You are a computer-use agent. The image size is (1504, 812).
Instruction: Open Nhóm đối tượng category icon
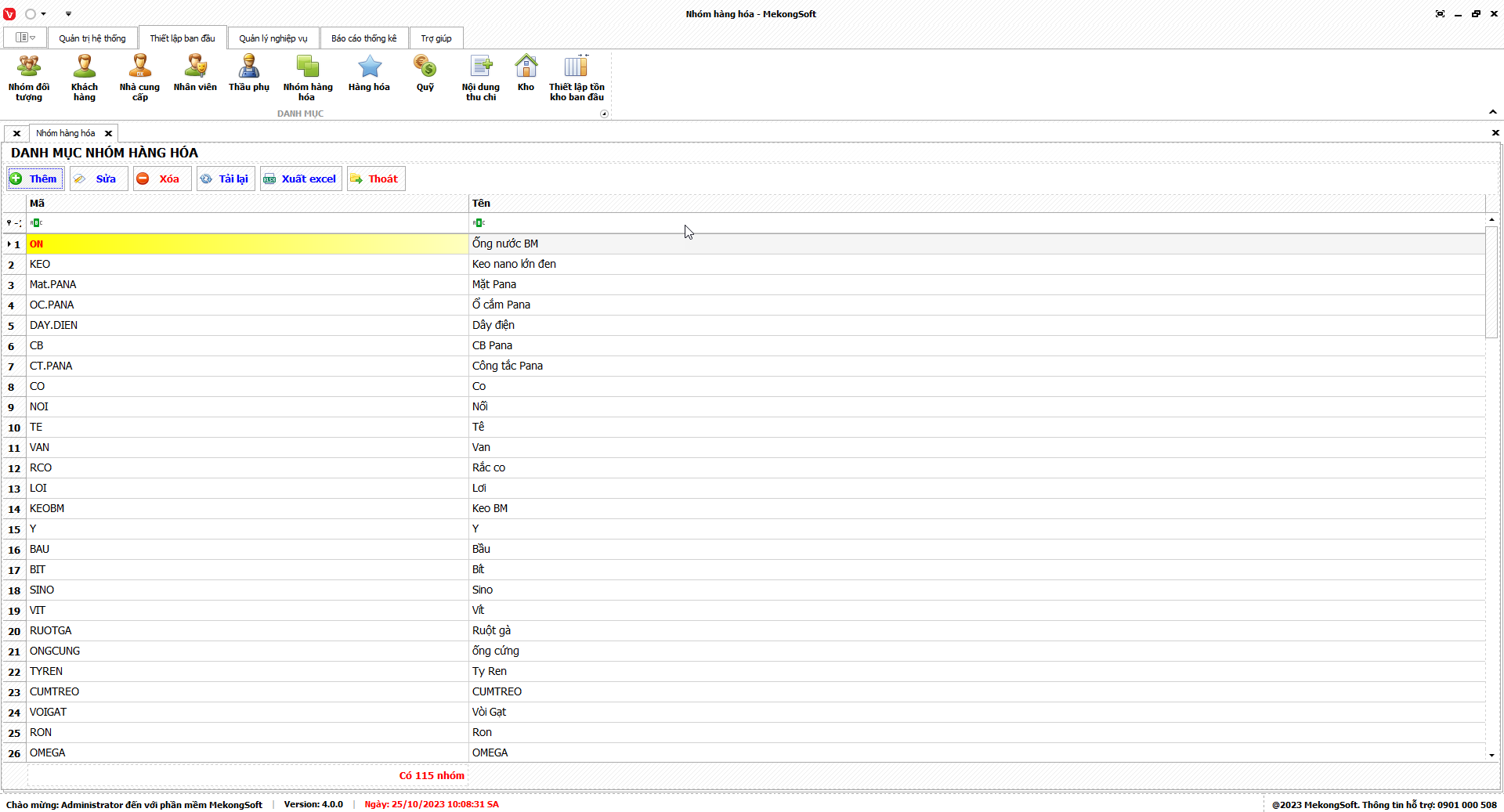(x=29, y=78)
